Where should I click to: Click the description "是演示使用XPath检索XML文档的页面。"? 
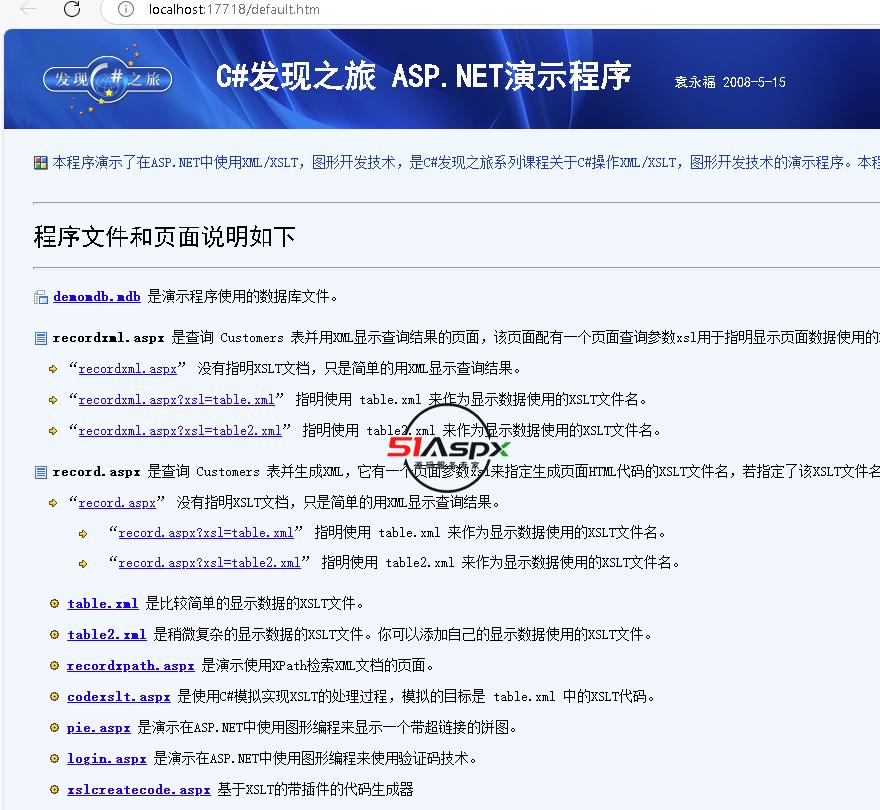point(318,666)
